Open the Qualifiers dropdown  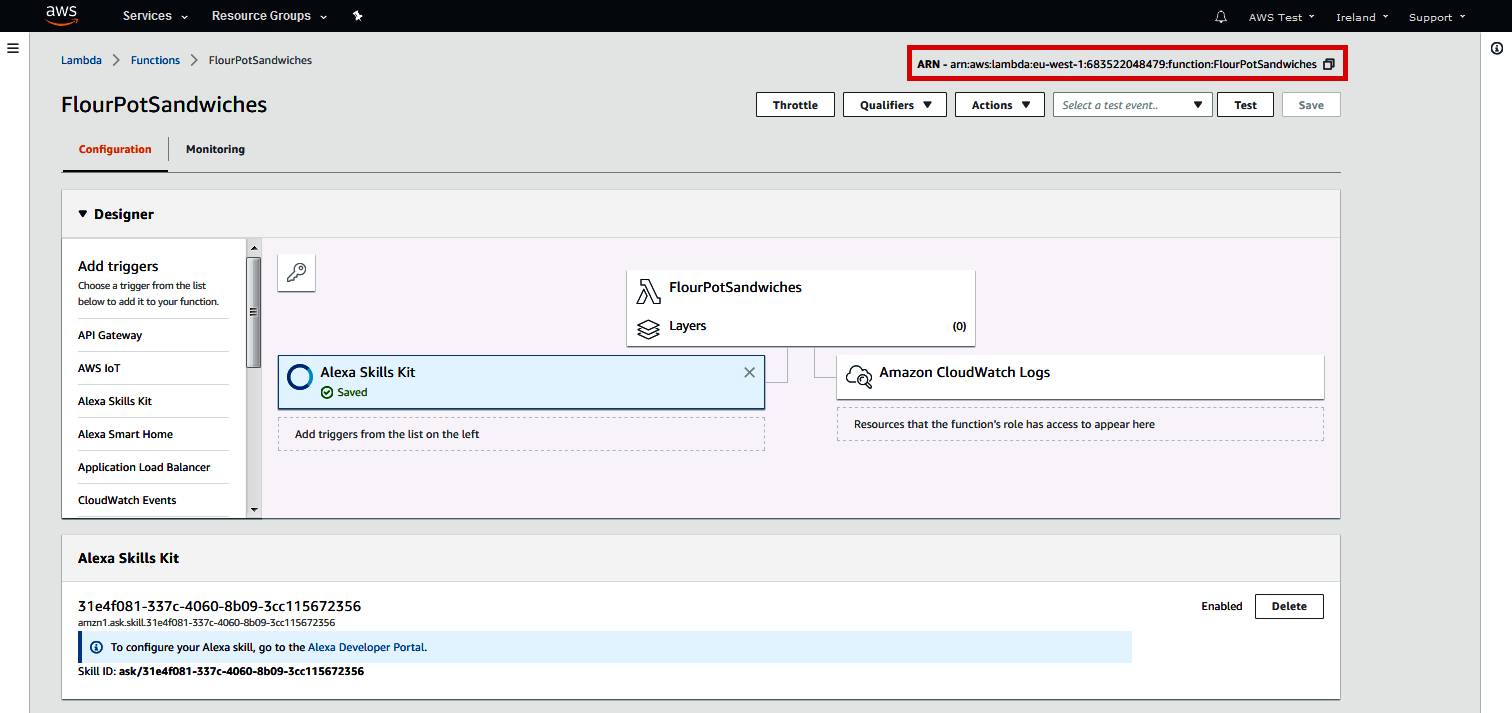tap(894, 105)
